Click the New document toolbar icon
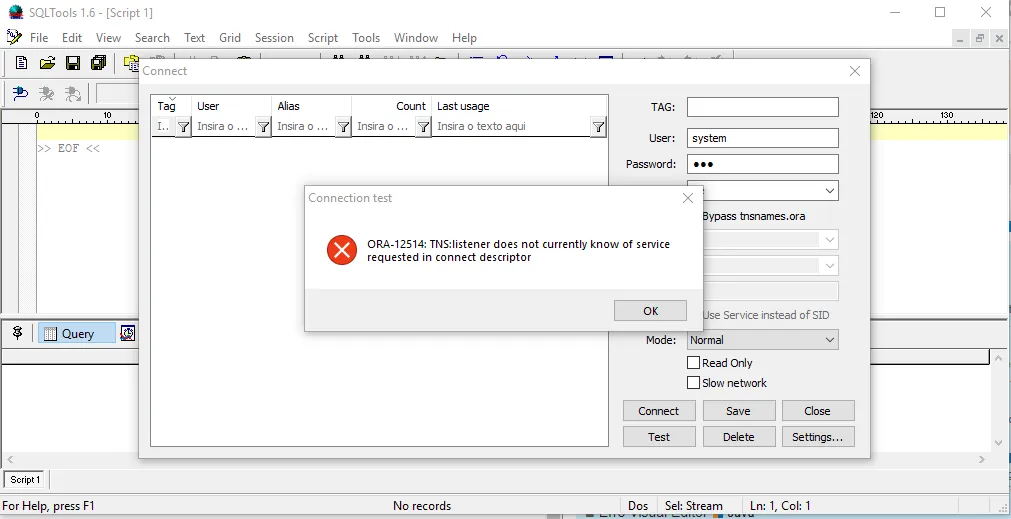The height and width of the screenshot is (519, 1011). click(x=21, y=63)
